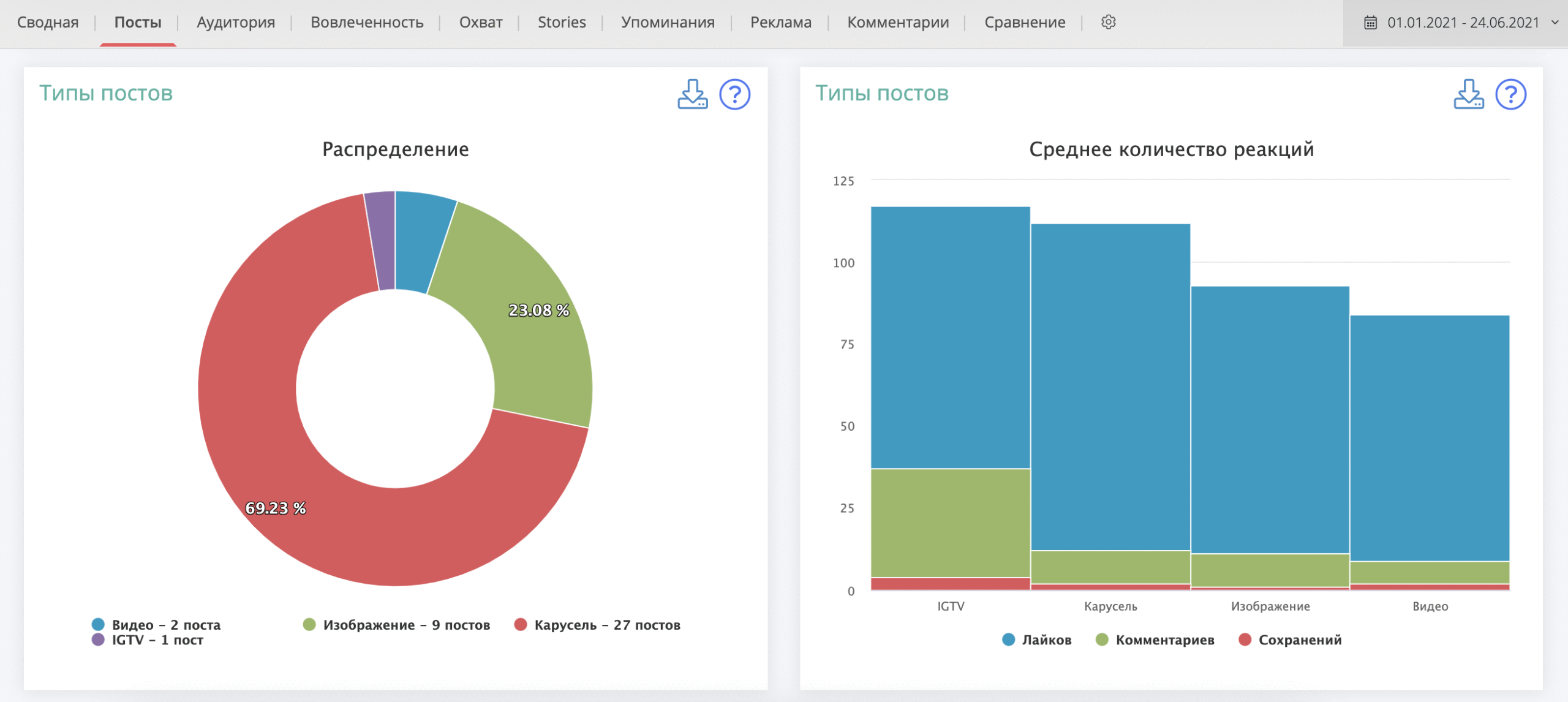Hide Изображение series via legend
Image resolution: width=1568 pixels, height=702 pixels.
pos(405,625)
